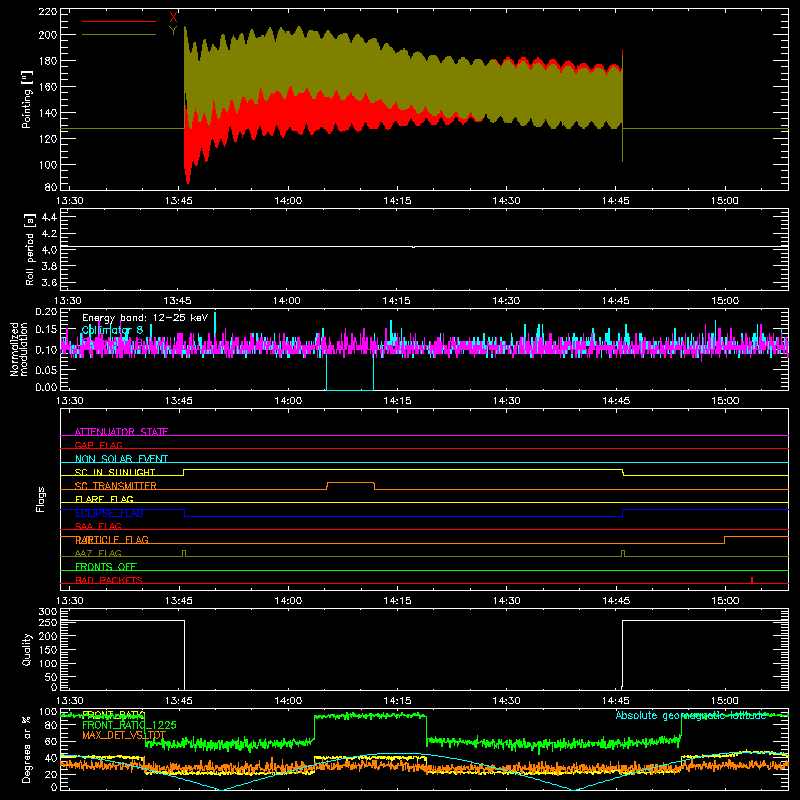Click the 14:00 label under the Pointing plot
The height and width of the screenshot is (800, 800).
coord(288,201)
